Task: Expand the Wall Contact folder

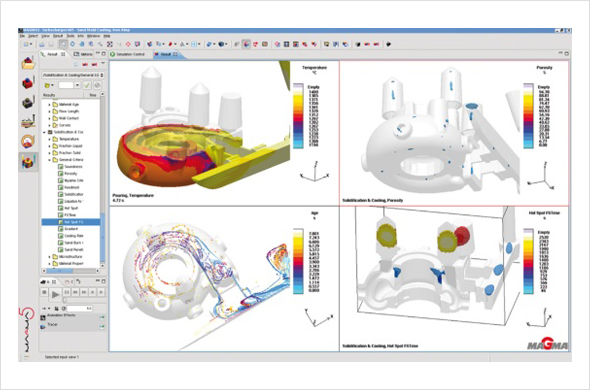Action: pos(49,118)
